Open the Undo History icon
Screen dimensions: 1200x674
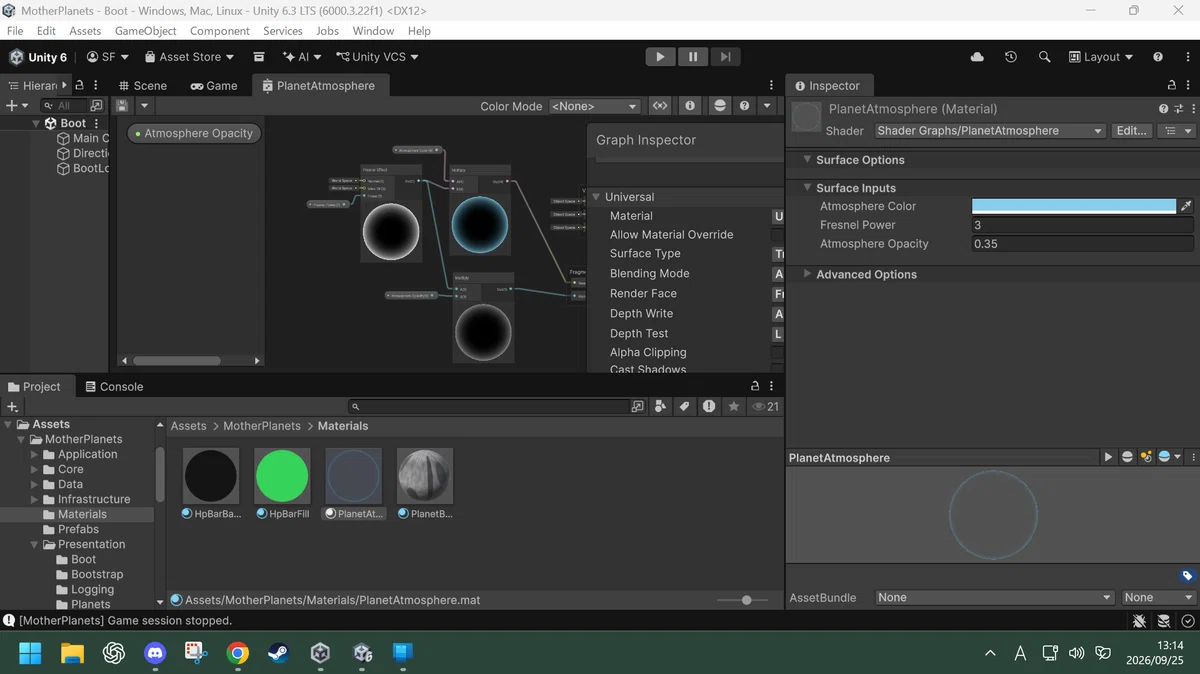coord(1011,57)
